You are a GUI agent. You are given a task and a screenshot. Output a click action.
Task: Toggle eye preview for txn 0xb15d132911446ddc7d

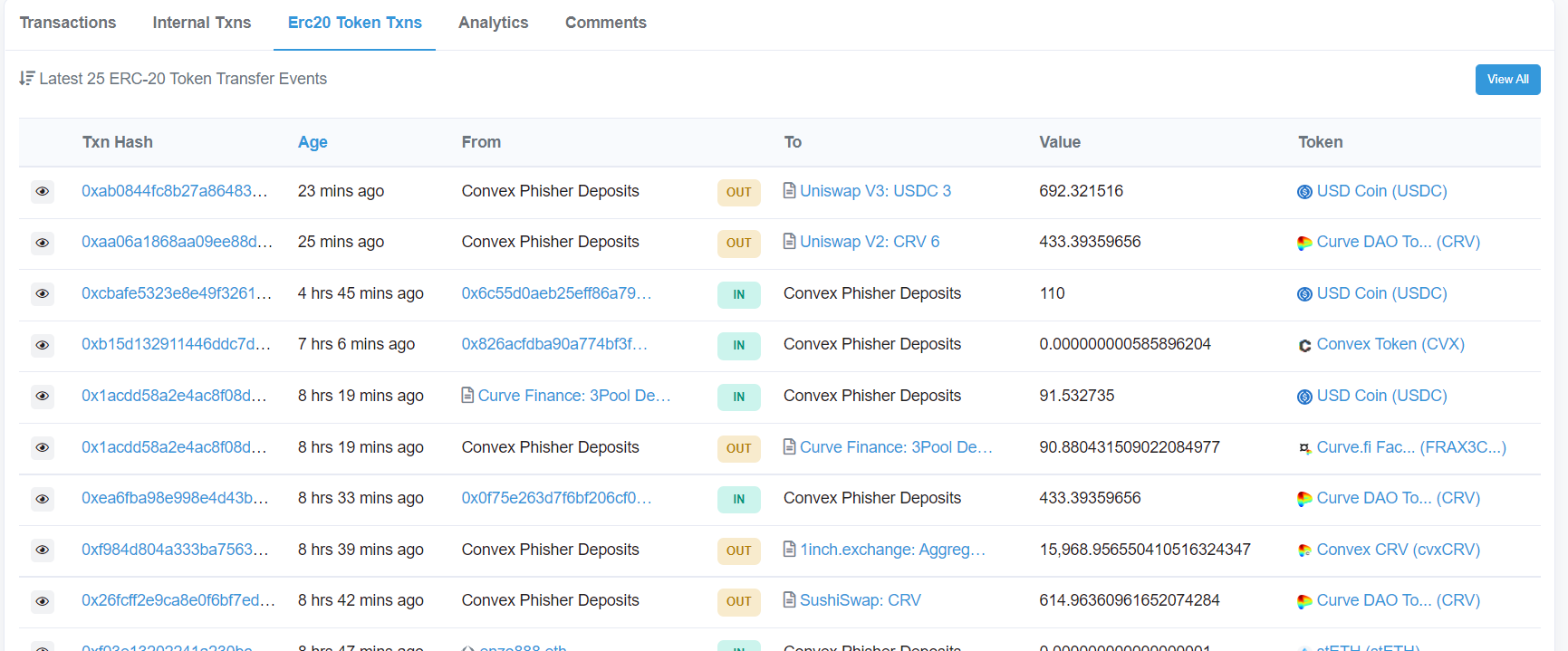[x=43, y=345]
